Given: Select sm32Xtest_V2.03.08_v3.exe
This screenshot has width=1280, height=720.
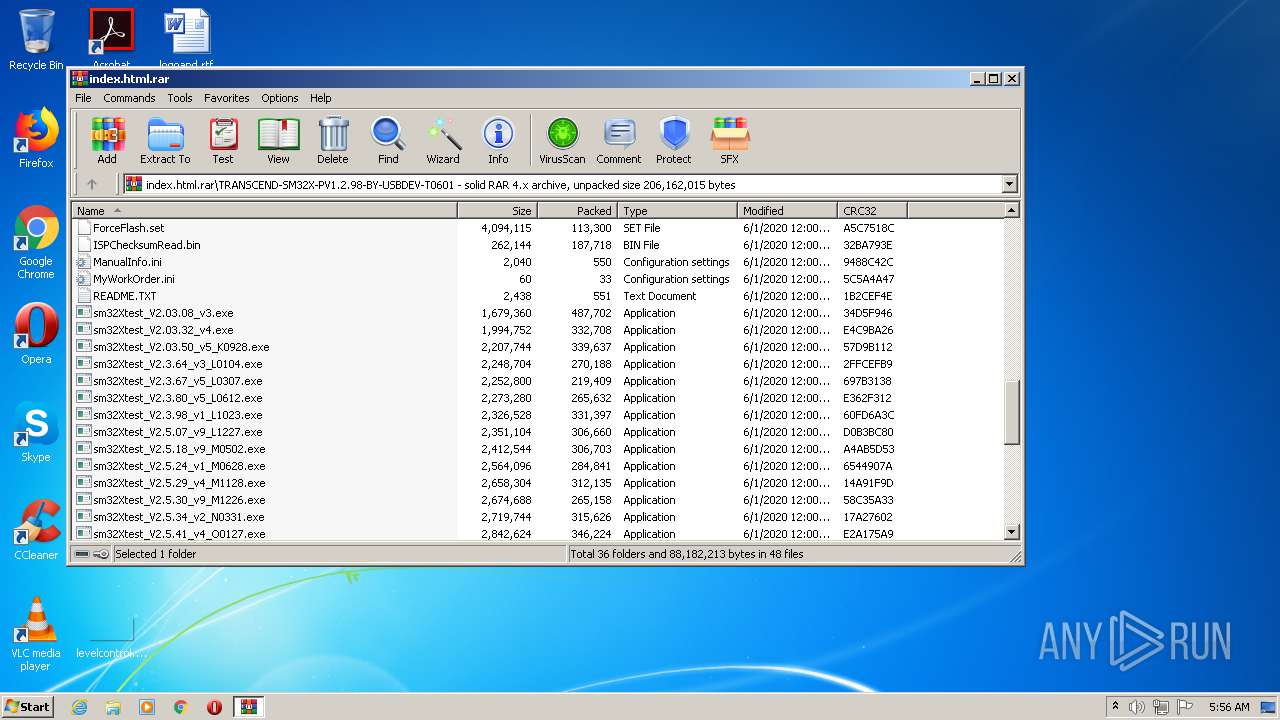Looking at the screenshot, I should pos(163,313).
